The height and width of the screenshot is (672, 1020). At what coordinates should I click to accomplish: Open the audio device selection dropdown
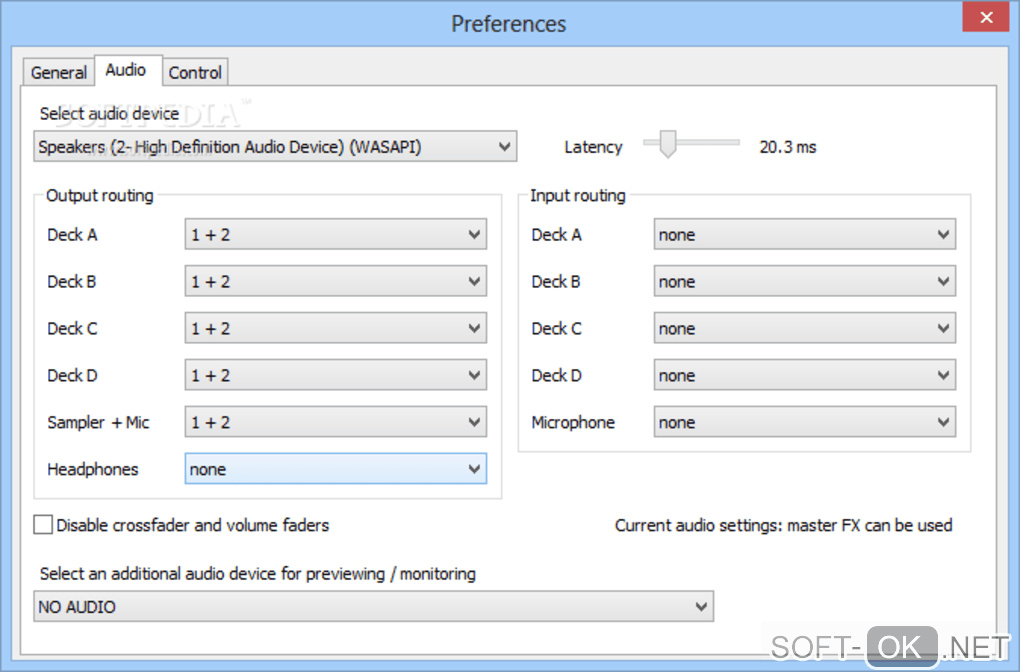click(x=275, y=147)
